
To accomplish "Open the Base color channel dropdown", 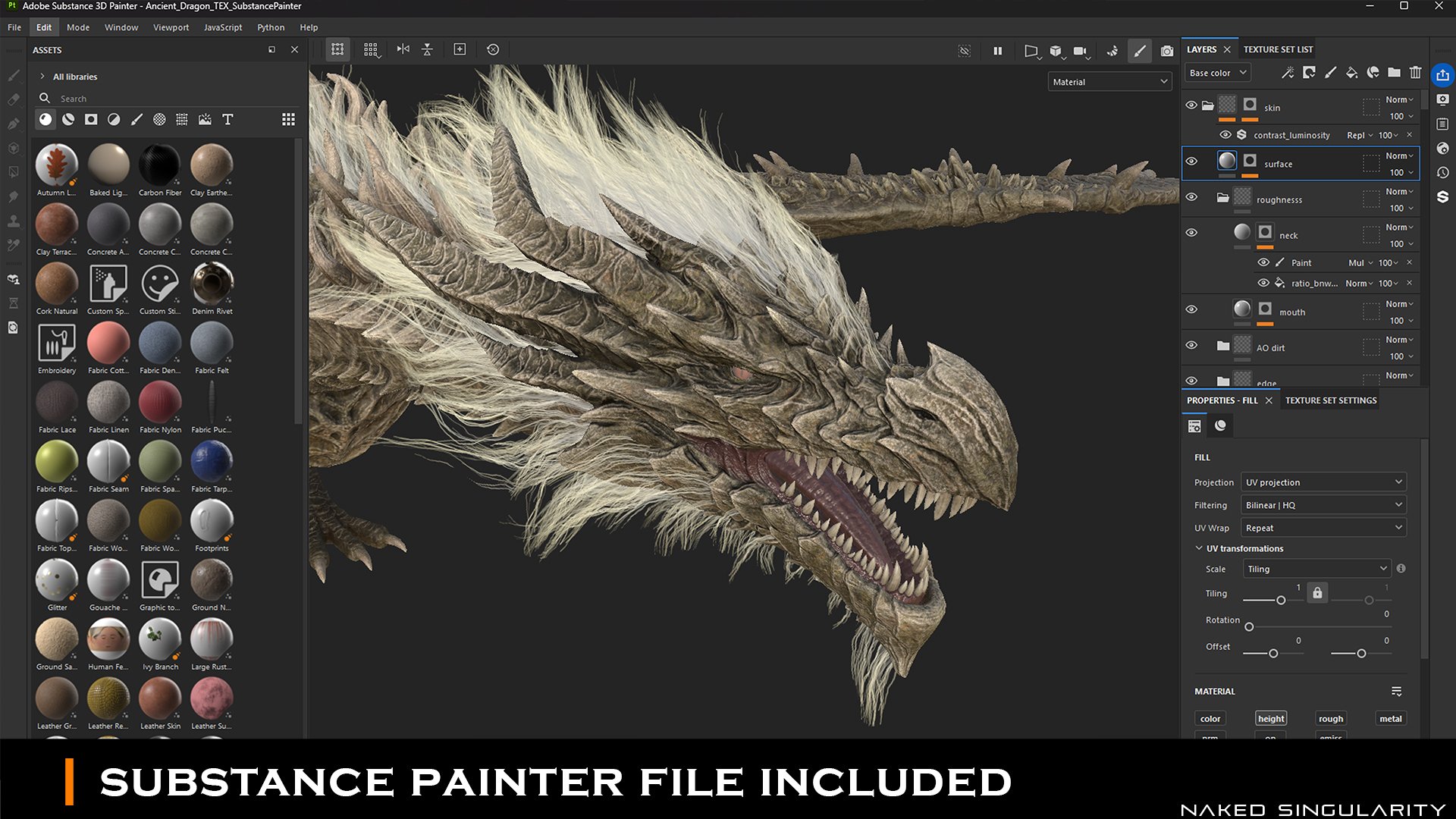I will tap(1216, 72).
